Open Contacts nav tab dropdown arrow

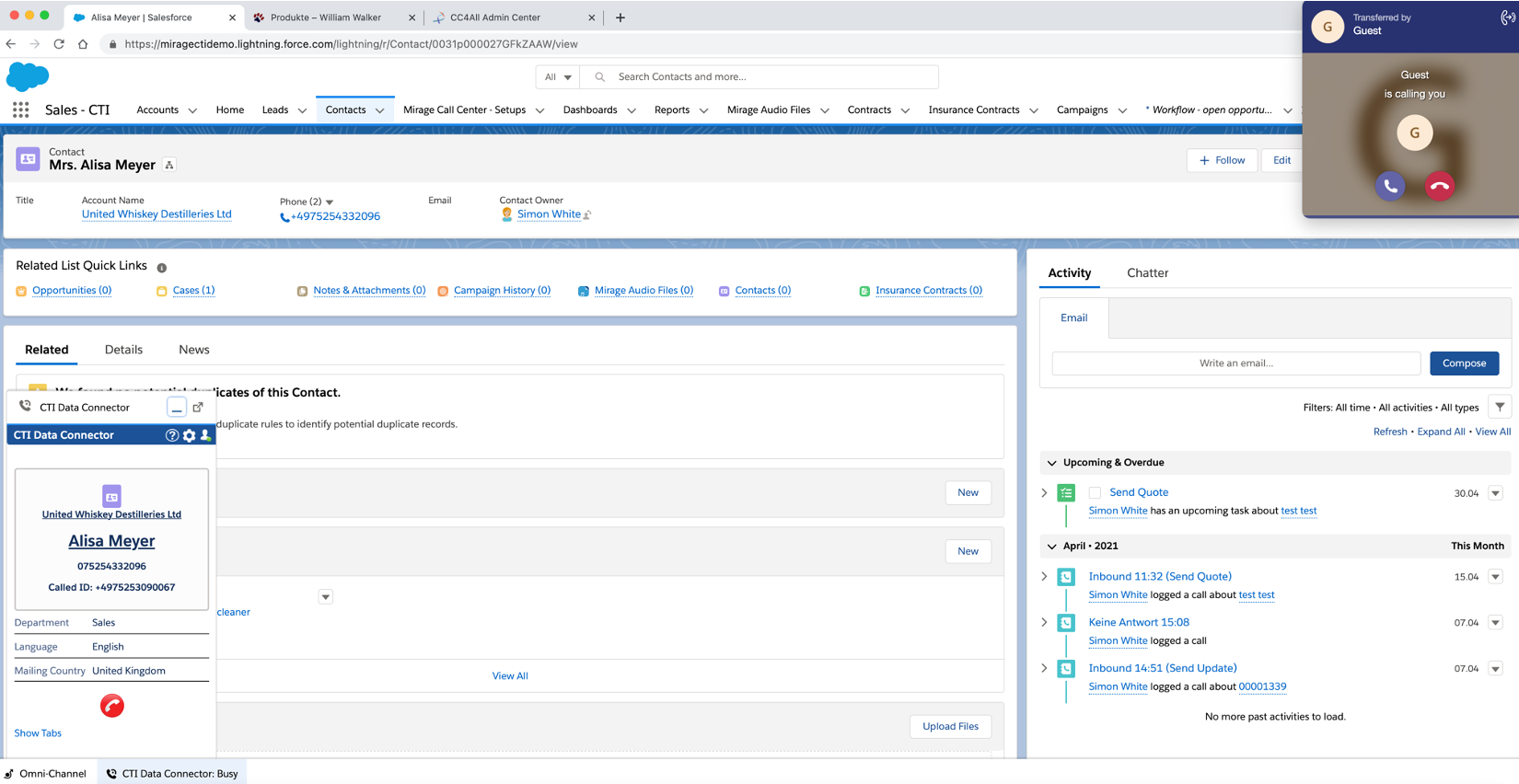coord(379,110)
